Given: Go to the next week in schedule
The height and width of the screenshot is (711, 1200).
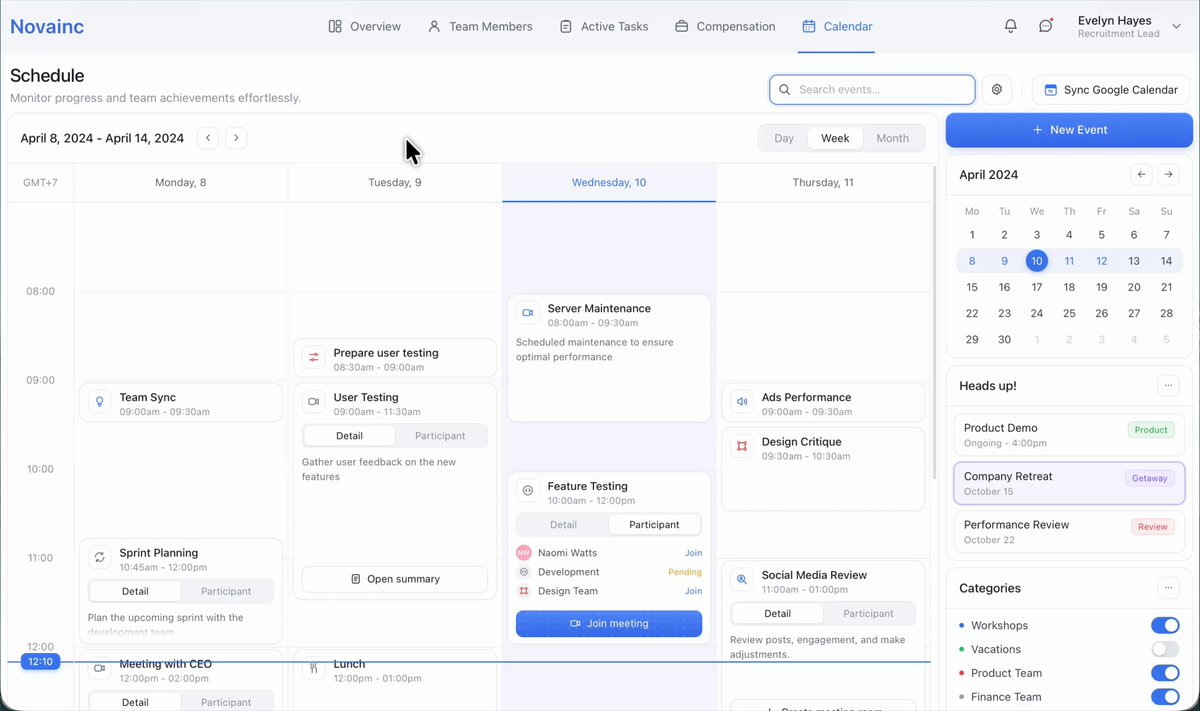Looking at the screenshot, I should click(x=236, y=138).
